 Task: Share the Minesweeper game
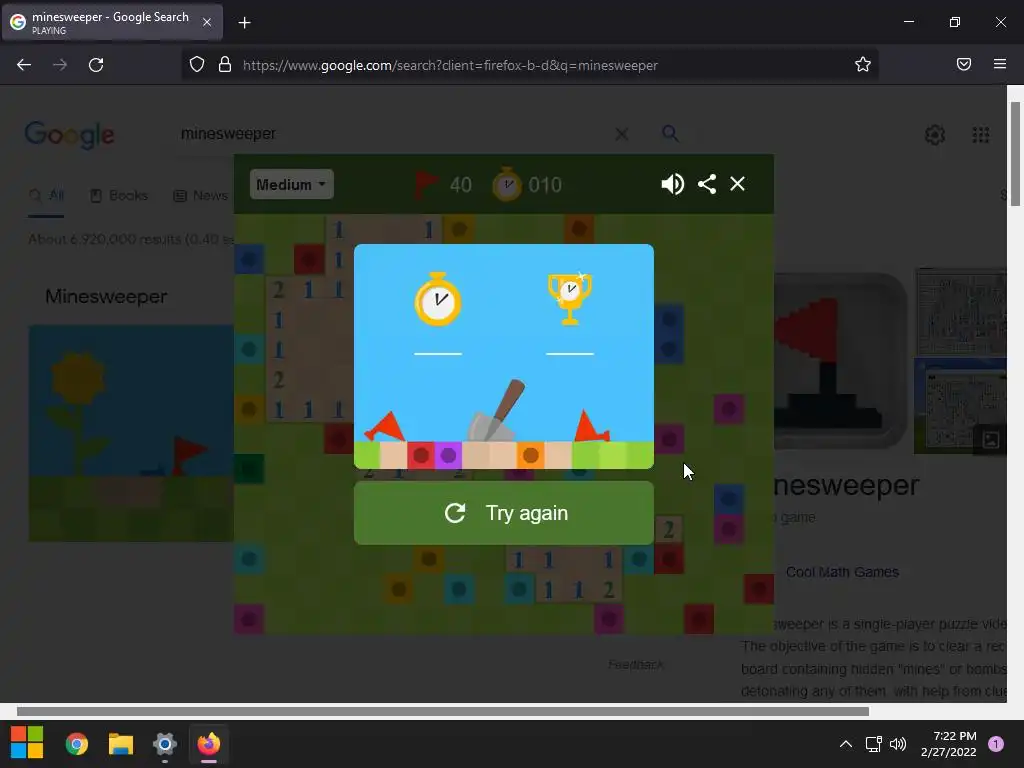coord(707,184)
